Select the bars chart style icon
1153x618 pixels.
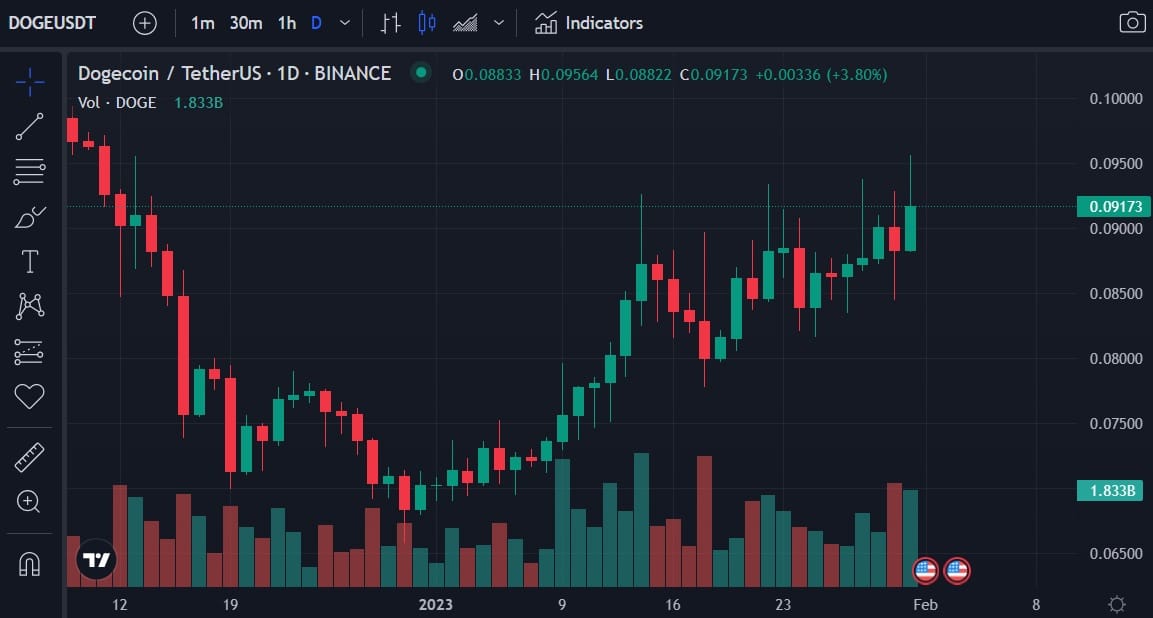tap(390, 23)
